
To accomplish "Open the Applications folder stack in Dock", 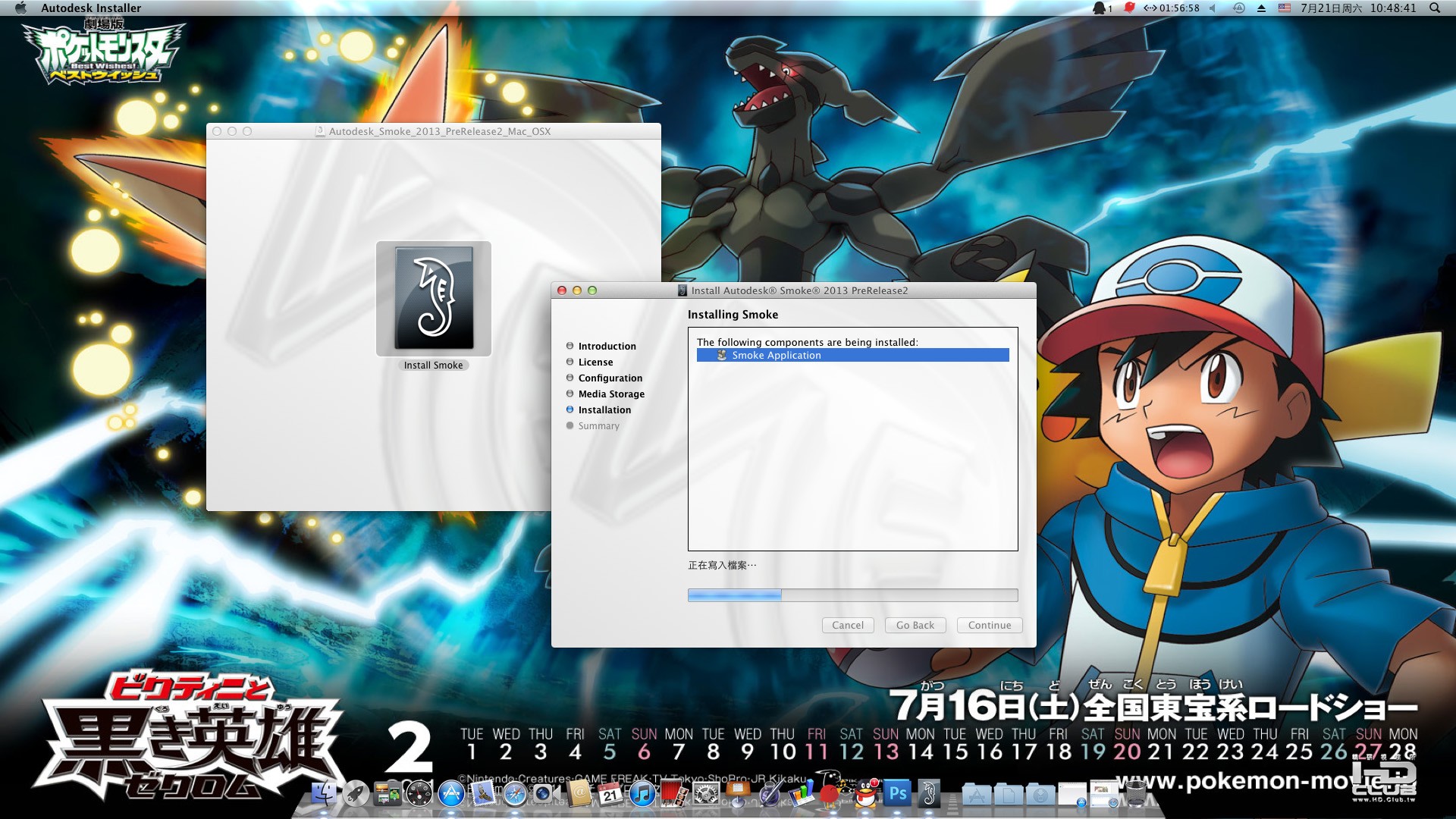I will click(x=977, y=793).
